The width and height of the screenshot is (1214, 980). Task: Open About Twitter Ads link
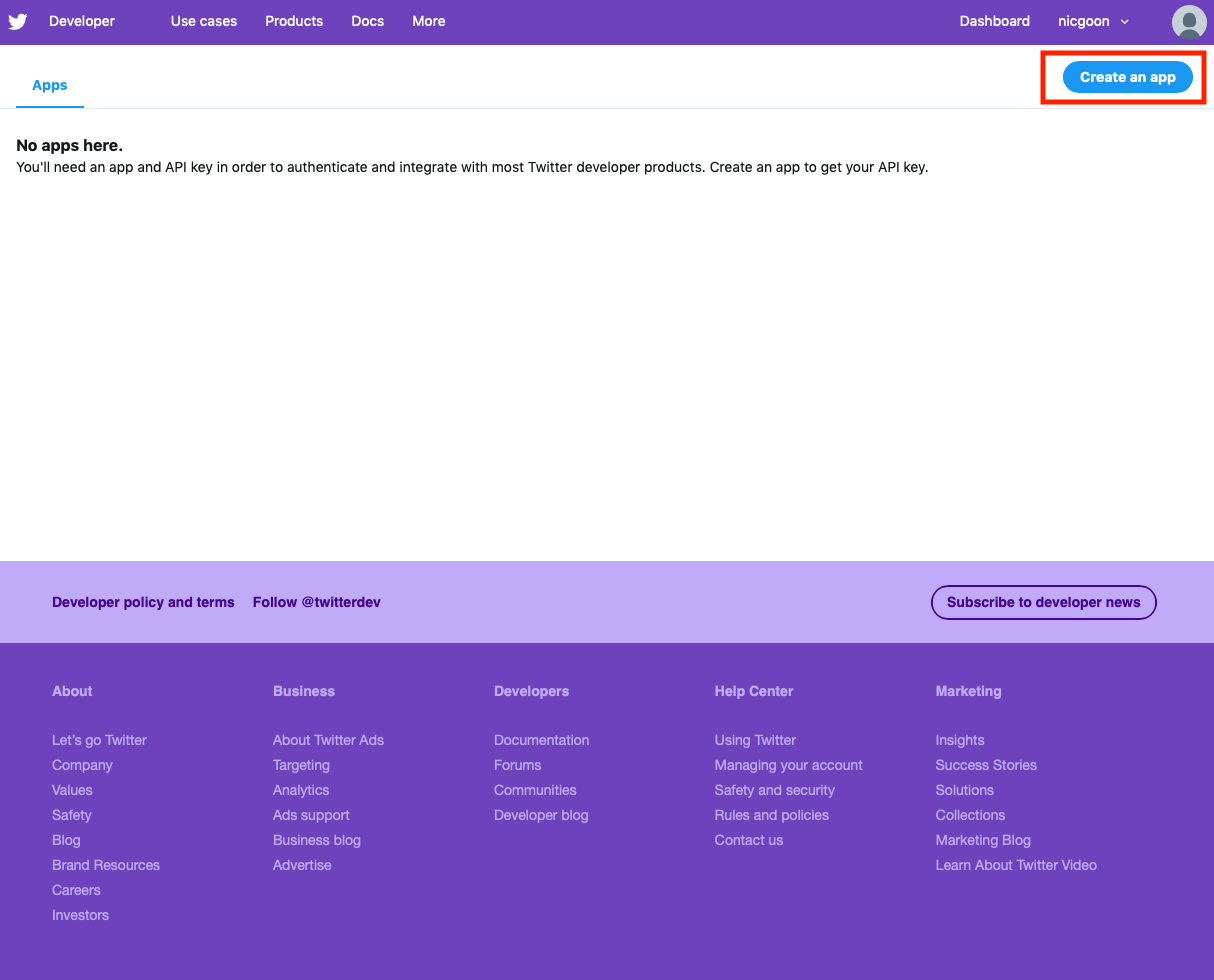point(328,740)
